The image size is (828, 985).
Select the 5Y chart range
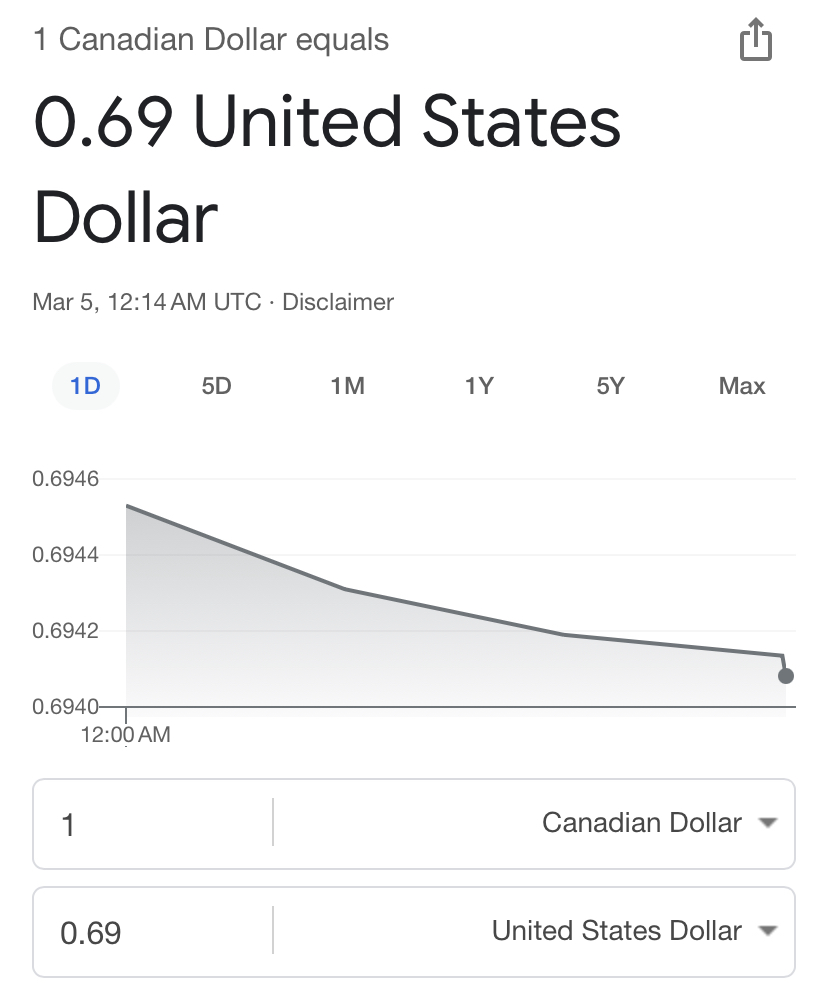tap(610, 386)
